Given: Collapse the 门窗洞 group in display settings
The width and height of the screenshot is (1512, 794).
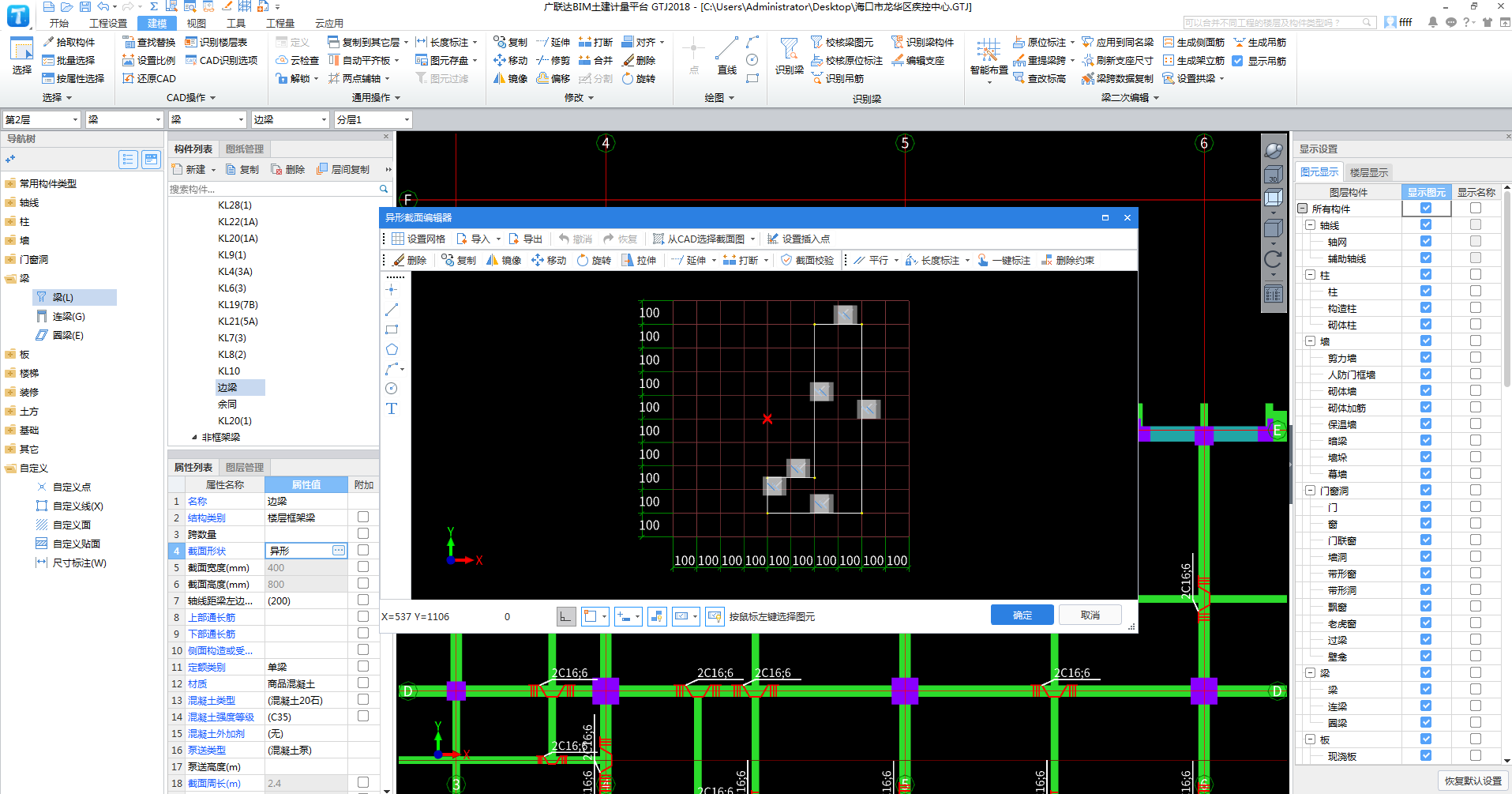Looking at the screenshot, I should 1310,491.
